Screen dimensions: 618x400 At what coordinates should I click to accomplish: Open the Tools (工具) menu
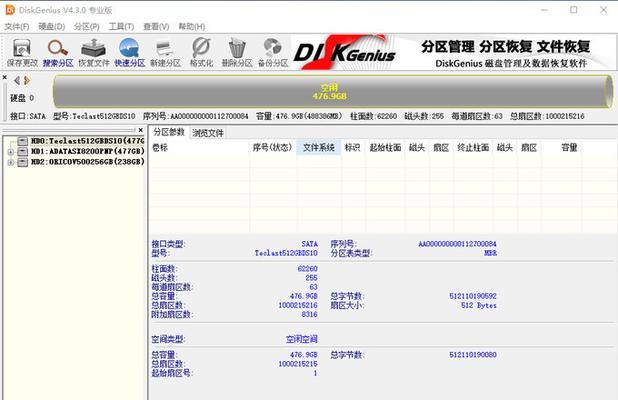coord(121,26)
